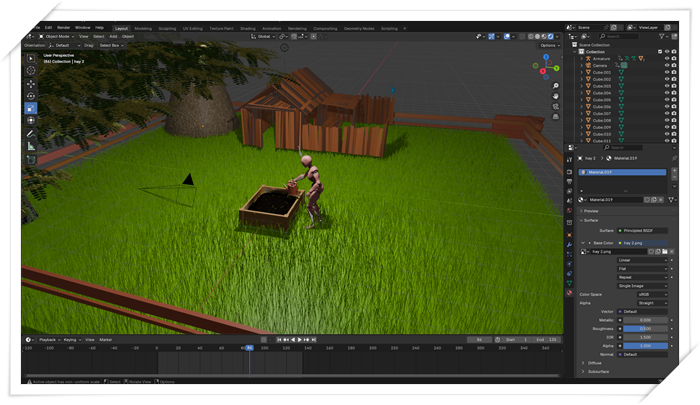Open the Material properties tab icon
The height and width of the screenshot is (405, 700).
(570, 293)
